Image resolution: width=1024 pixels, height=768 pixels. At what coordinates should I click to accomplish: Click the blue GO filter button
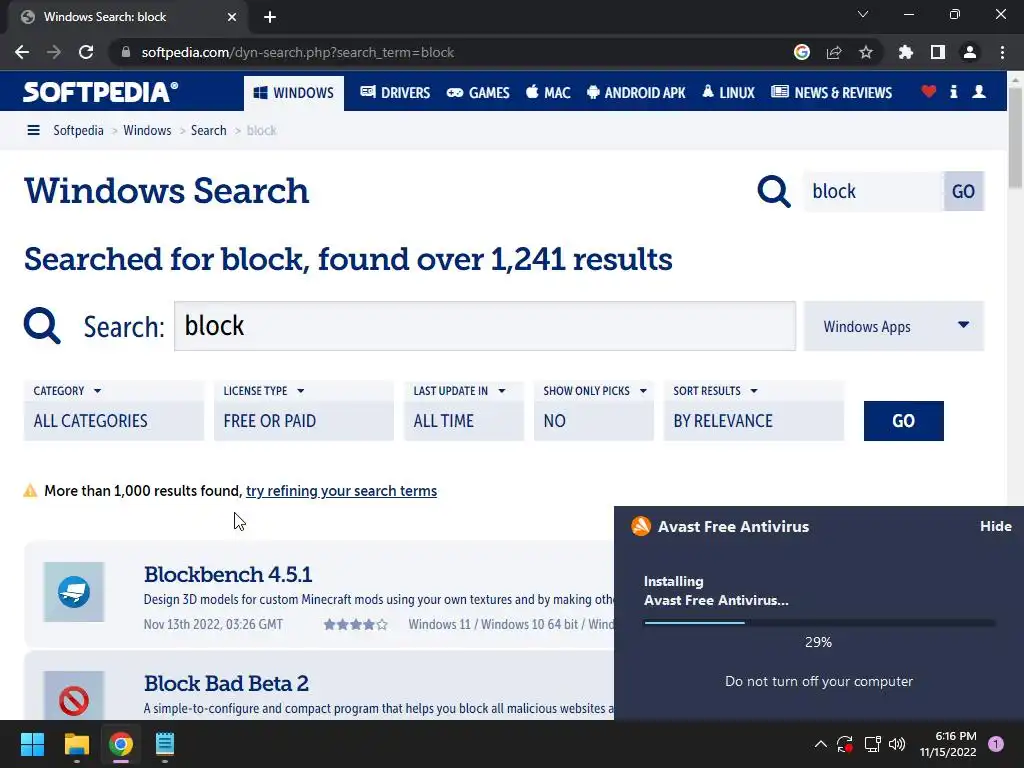click(903, 421)
